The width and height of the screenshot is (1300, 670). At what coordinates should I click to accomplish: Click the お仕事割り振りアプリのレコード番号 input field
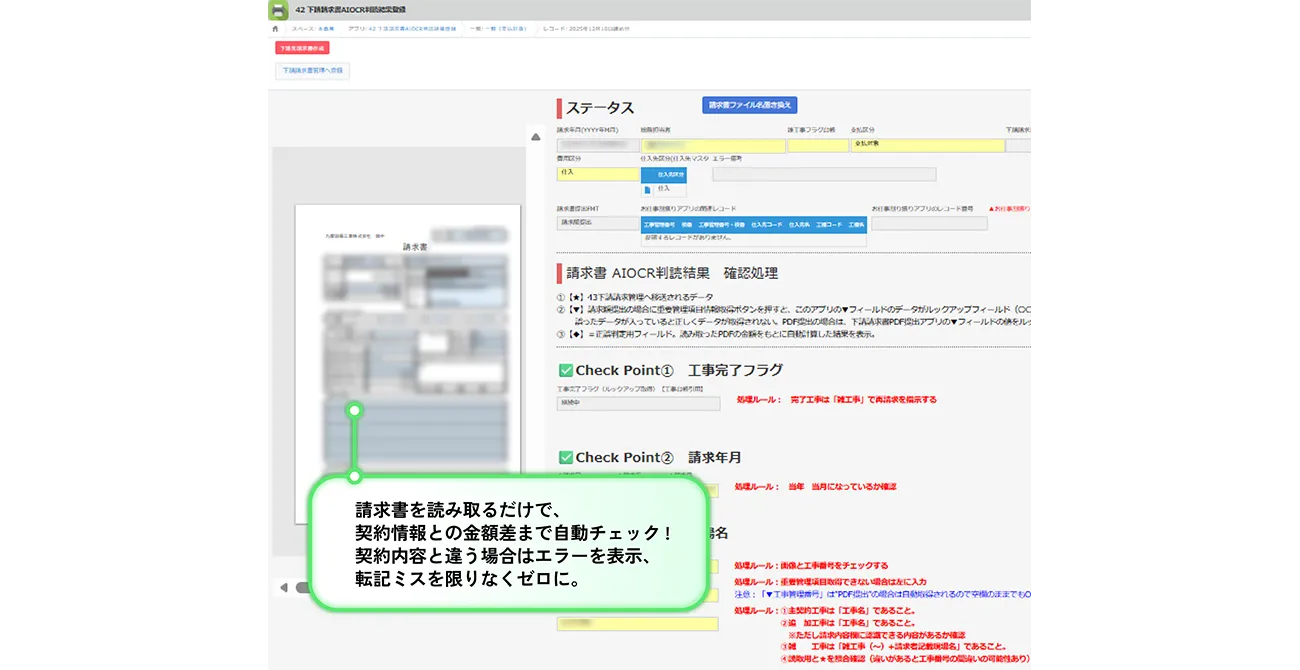point(928,223)
